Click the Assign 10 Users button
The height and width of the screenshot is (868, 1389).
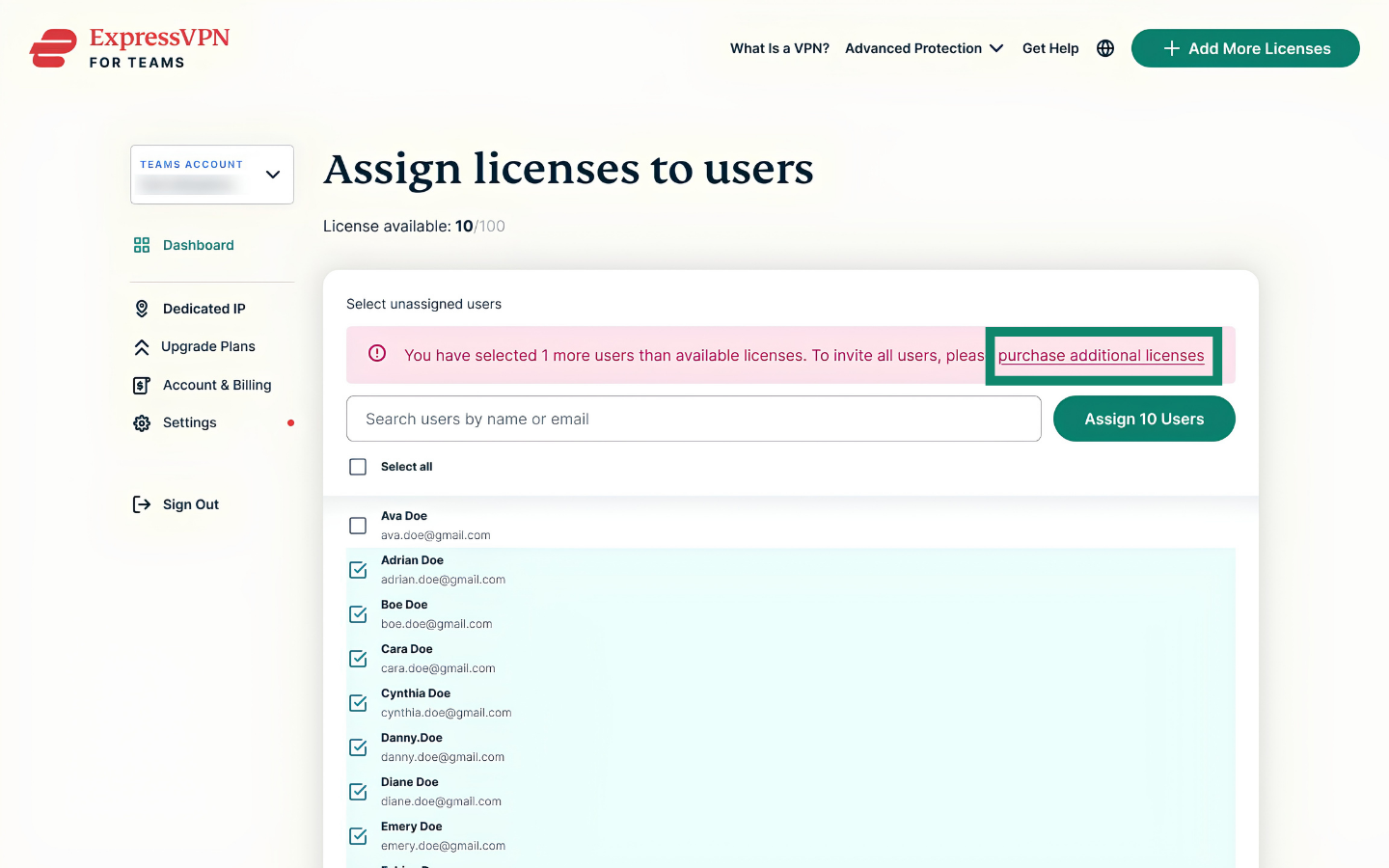1144,419
